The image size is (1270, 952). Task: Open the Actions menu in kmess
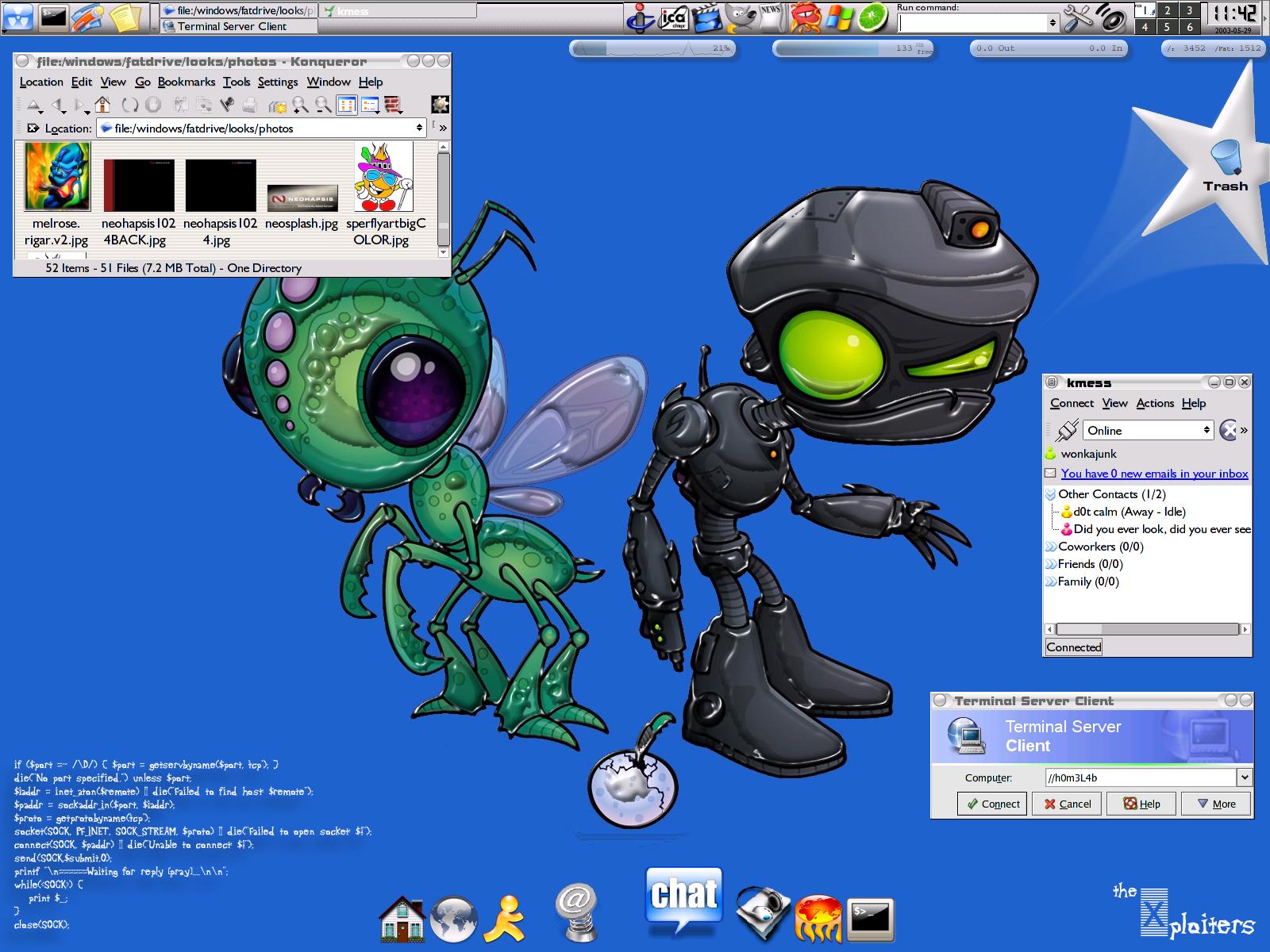click(x=1155, y=403)
